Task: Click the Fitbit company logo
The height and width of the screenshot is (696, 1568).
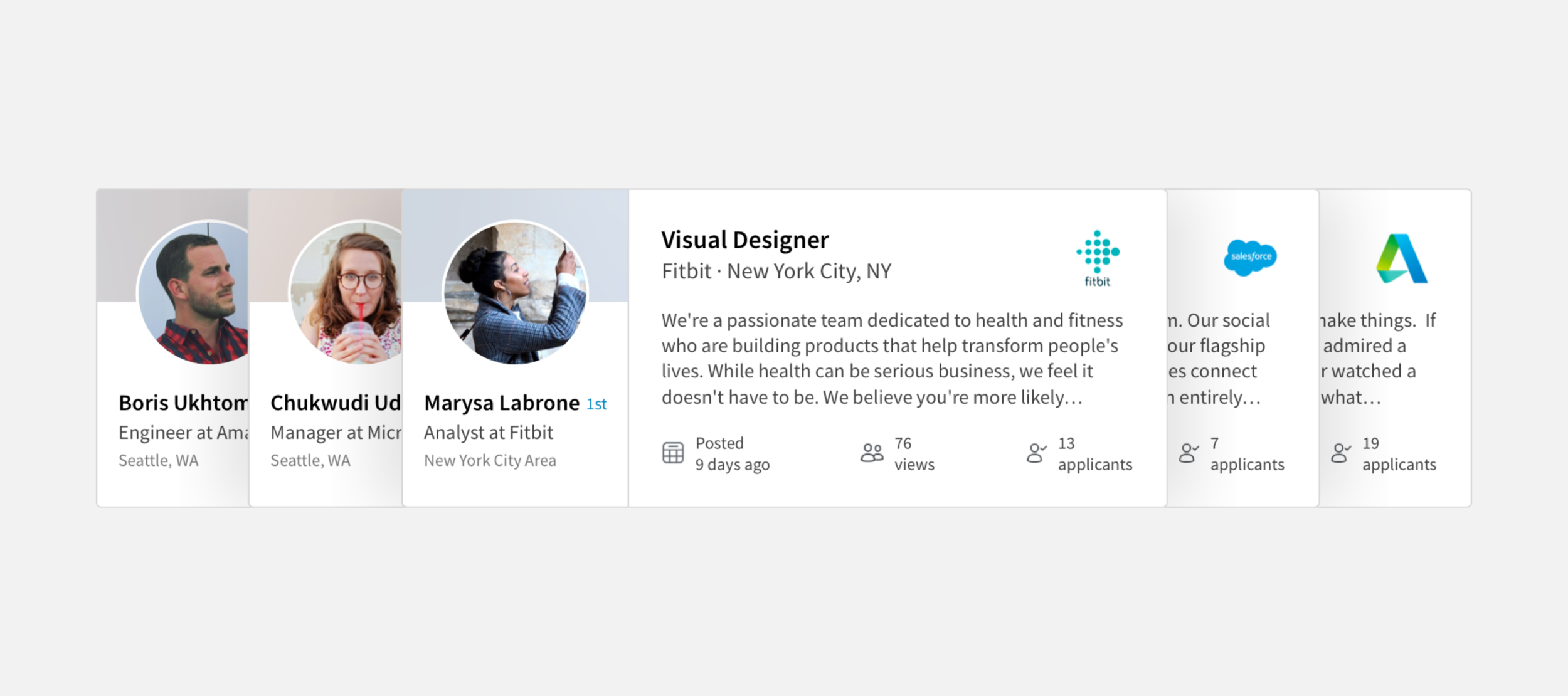Action: click(x=1098, y=258)
